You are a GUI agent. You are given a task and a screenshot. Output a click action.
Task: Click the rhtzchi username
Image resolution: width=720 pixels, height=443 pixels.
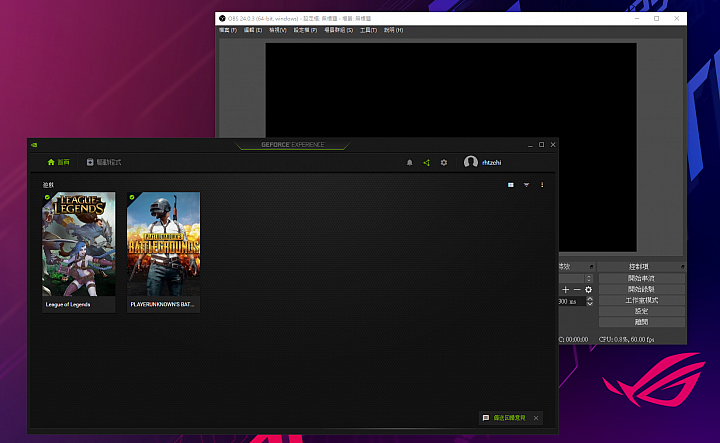pyautogui.click(x=491, y=163)
